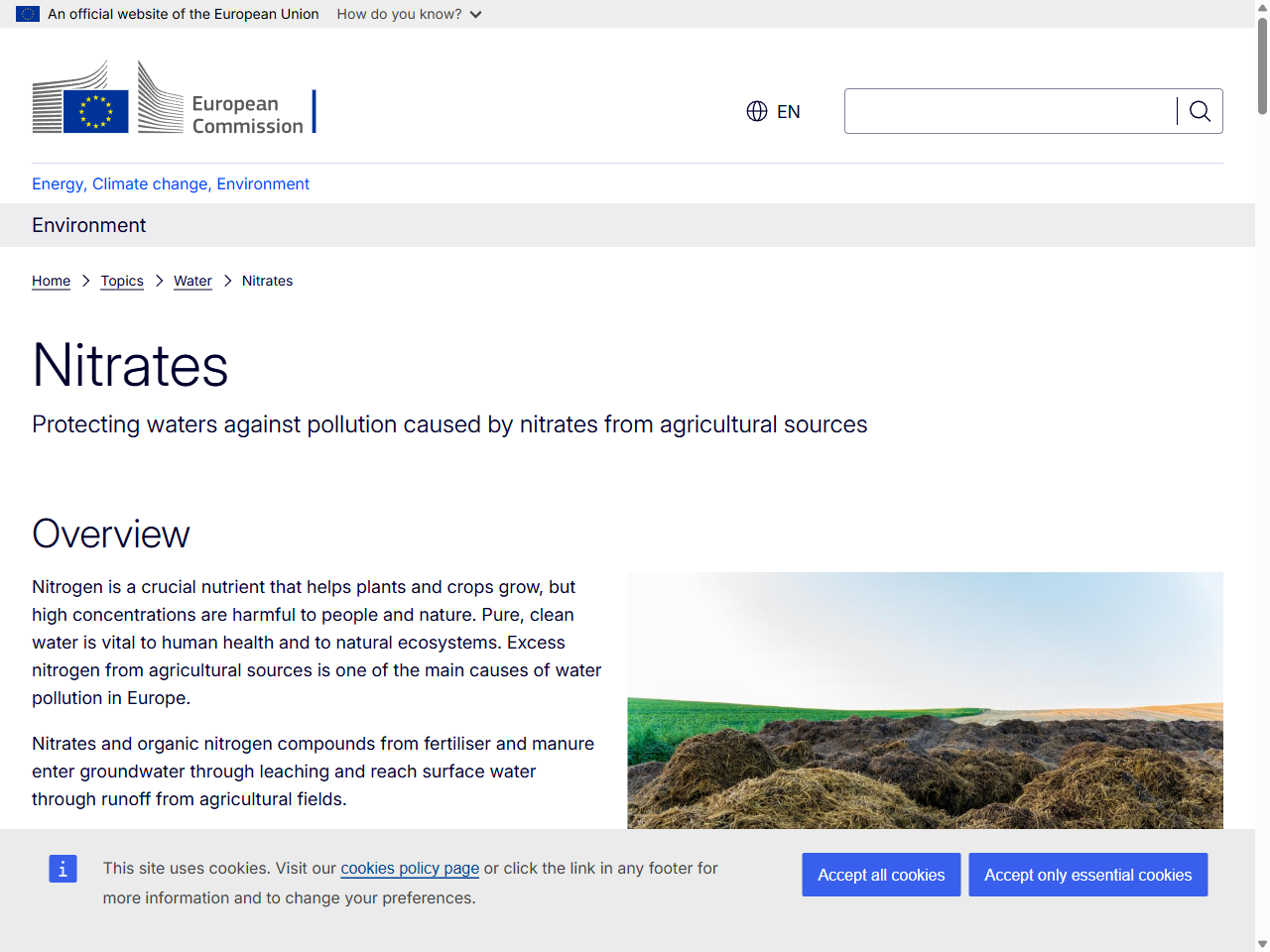Open the "Energy, Climate change, Environment" site link
Screen dimensions: 1270x952
click(170, 184)
